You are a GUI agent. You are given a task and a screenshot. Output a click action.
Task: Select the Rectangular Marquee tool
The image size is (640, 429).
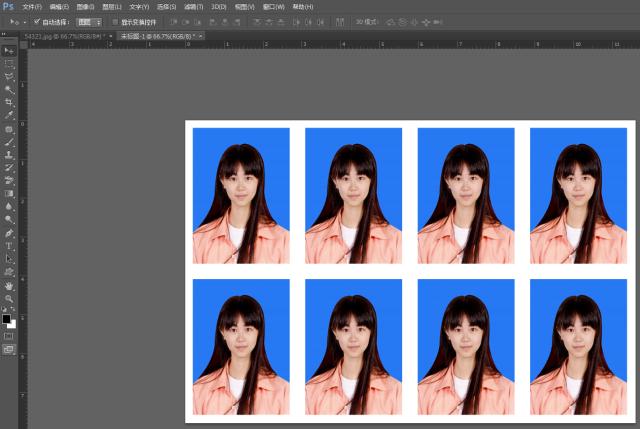(x=9, y=63)
